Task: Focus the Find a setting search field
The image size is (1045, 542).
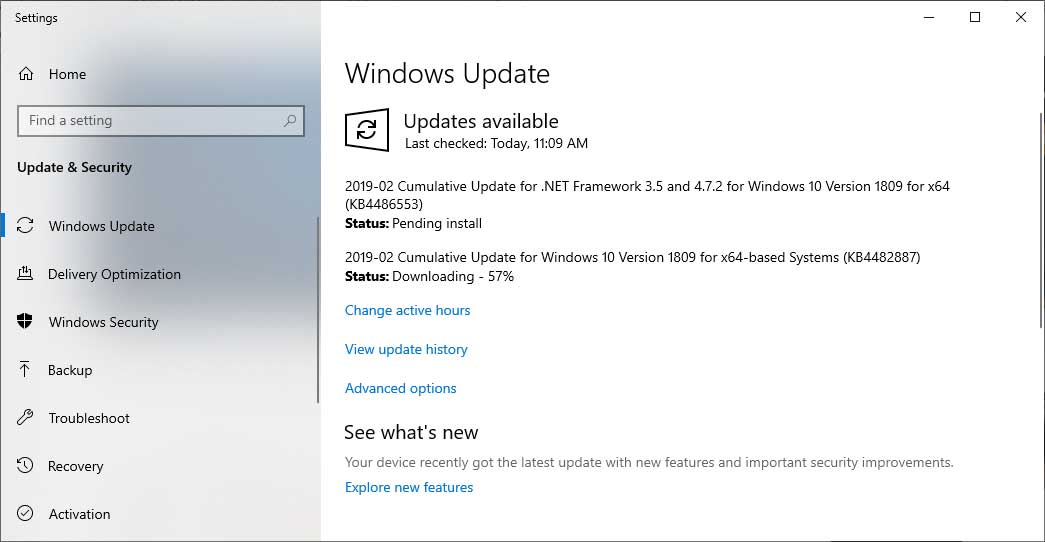Action: tap(150, 121)
